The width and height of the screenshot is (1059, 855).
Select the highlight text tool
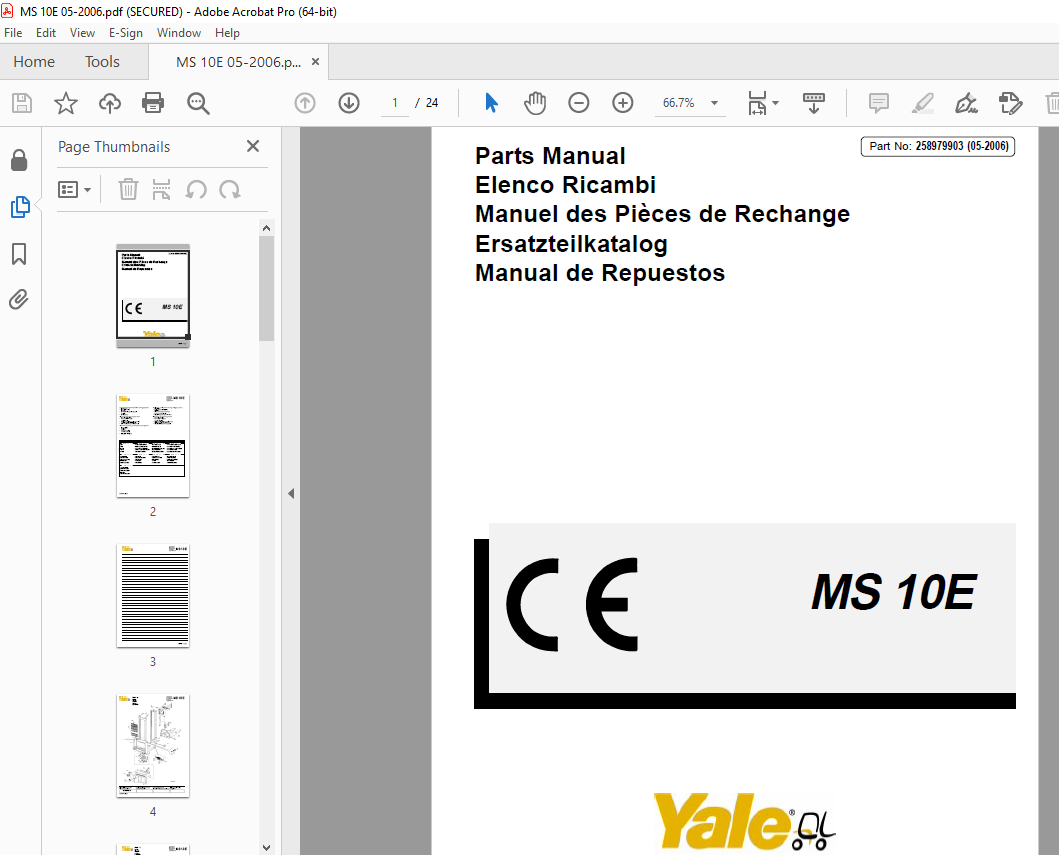[923, 103]
